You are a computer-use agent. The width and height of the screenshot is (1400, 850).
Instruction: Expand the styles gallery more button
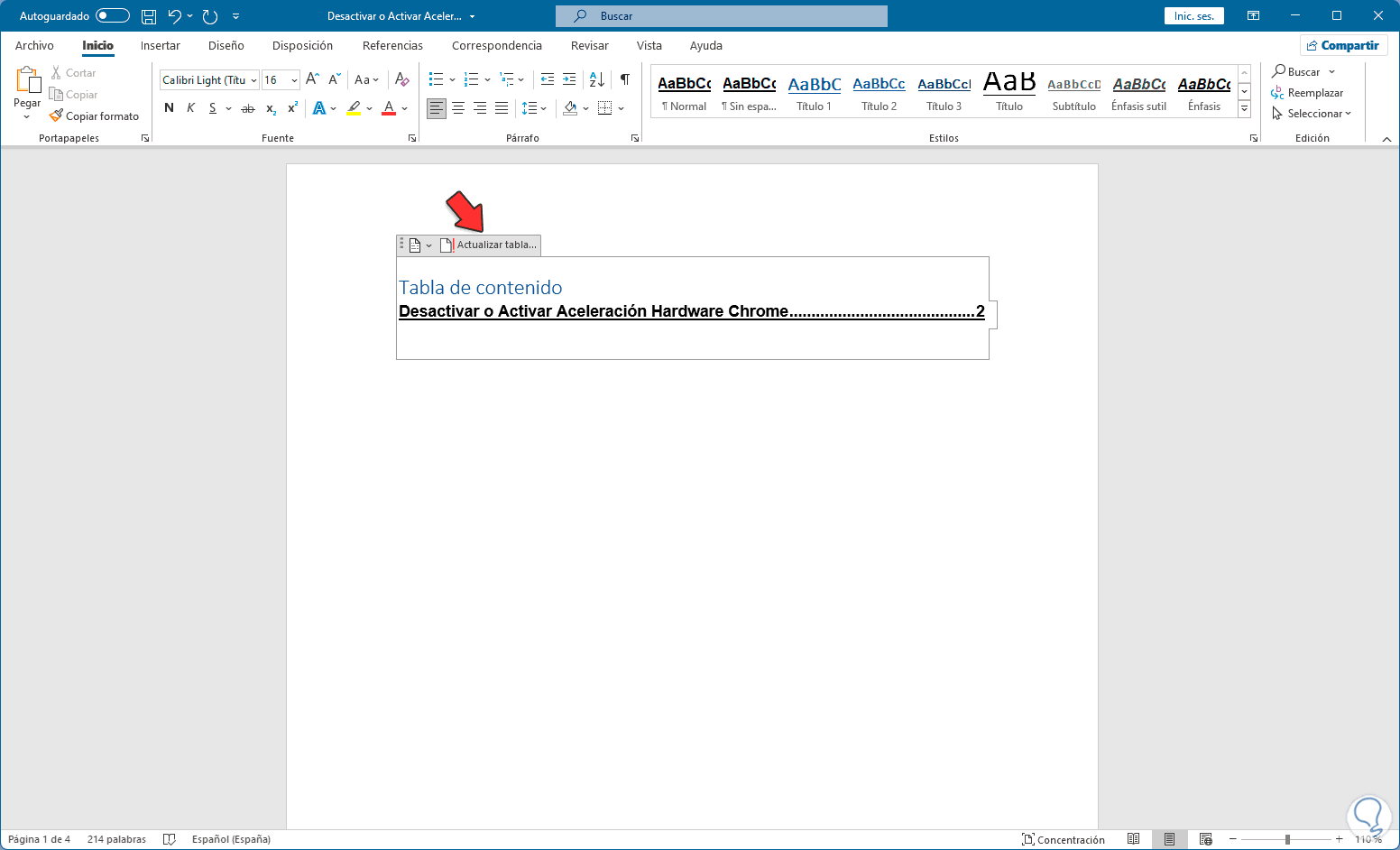[x=1244, y=108]
